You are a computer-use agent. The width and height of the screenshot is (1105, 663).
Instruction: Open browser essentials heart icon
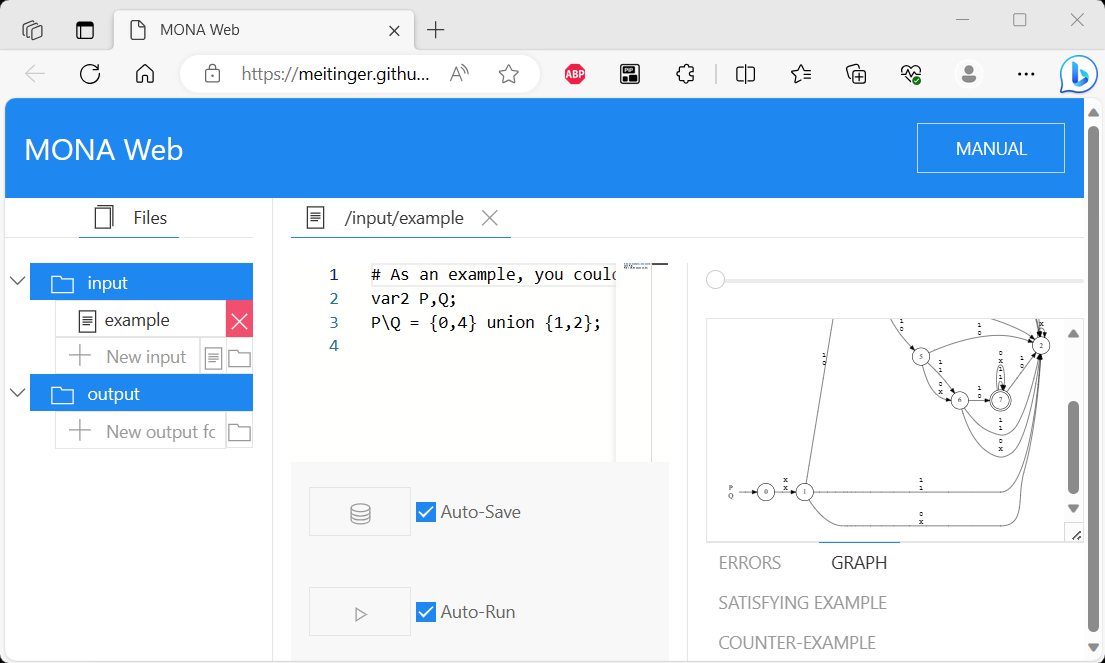[911, 73]
